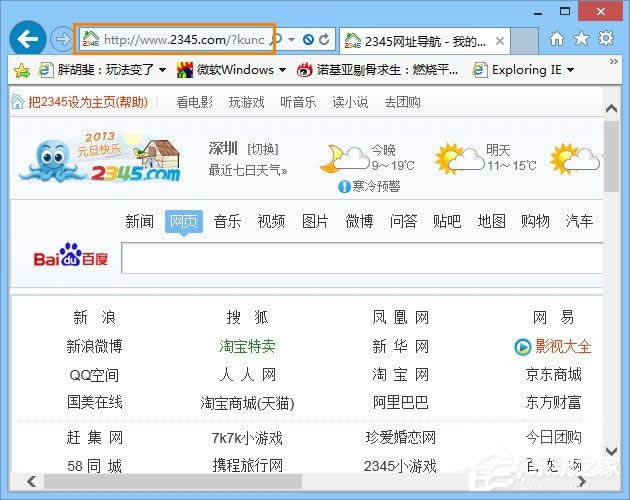Click horizontal scrollbar left arrow

32,481
